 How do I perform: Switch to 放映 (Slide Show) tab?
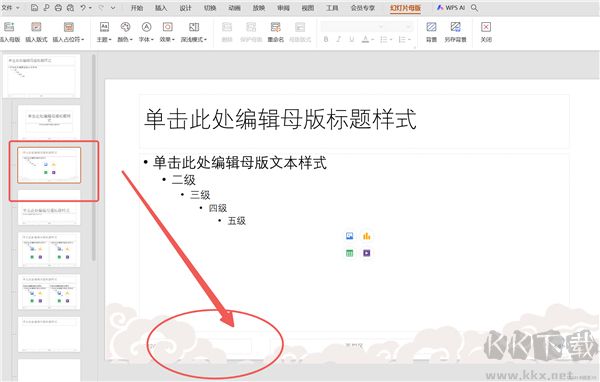259,8
